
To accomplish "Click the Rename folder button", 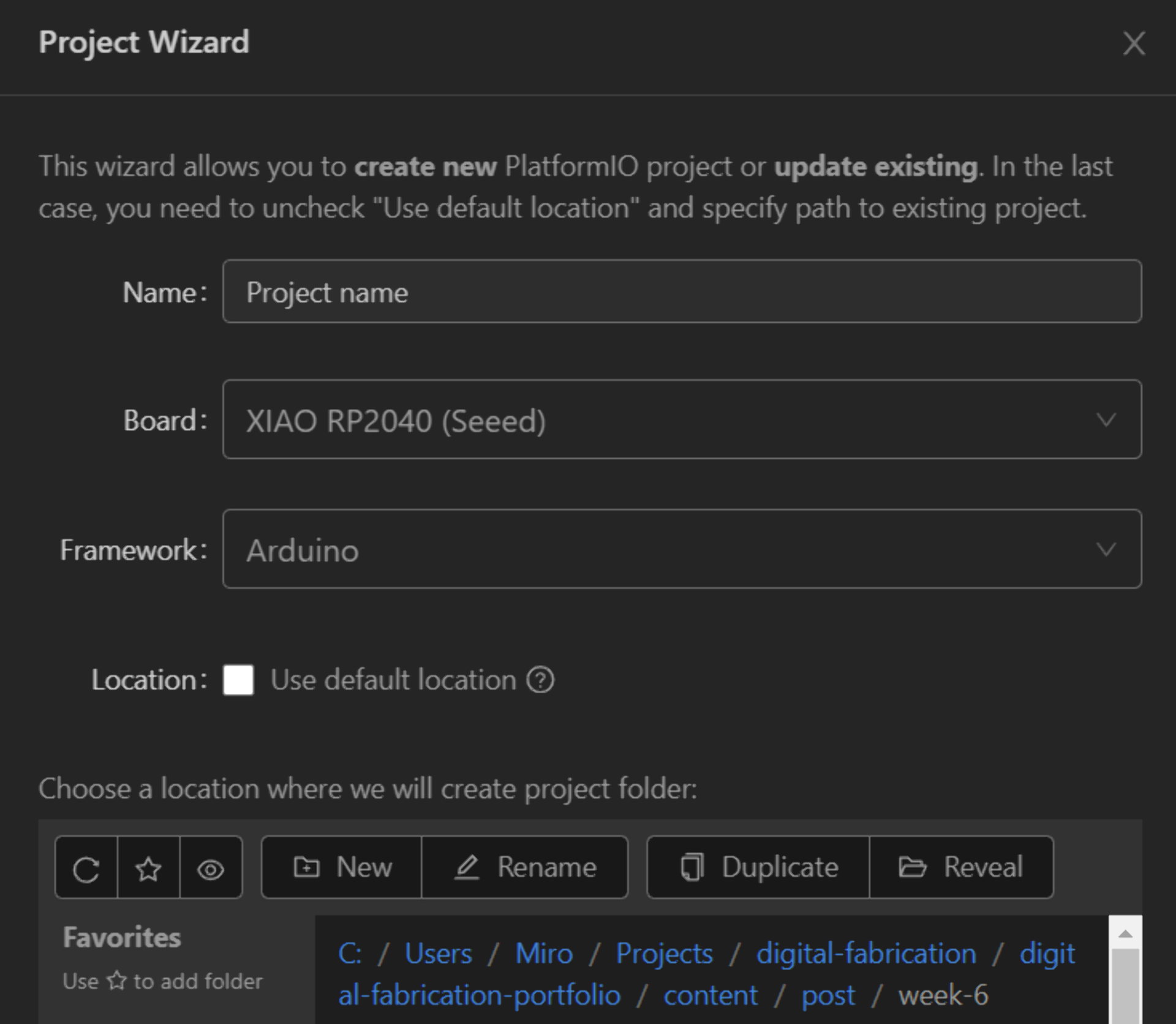I will [525, 867].
